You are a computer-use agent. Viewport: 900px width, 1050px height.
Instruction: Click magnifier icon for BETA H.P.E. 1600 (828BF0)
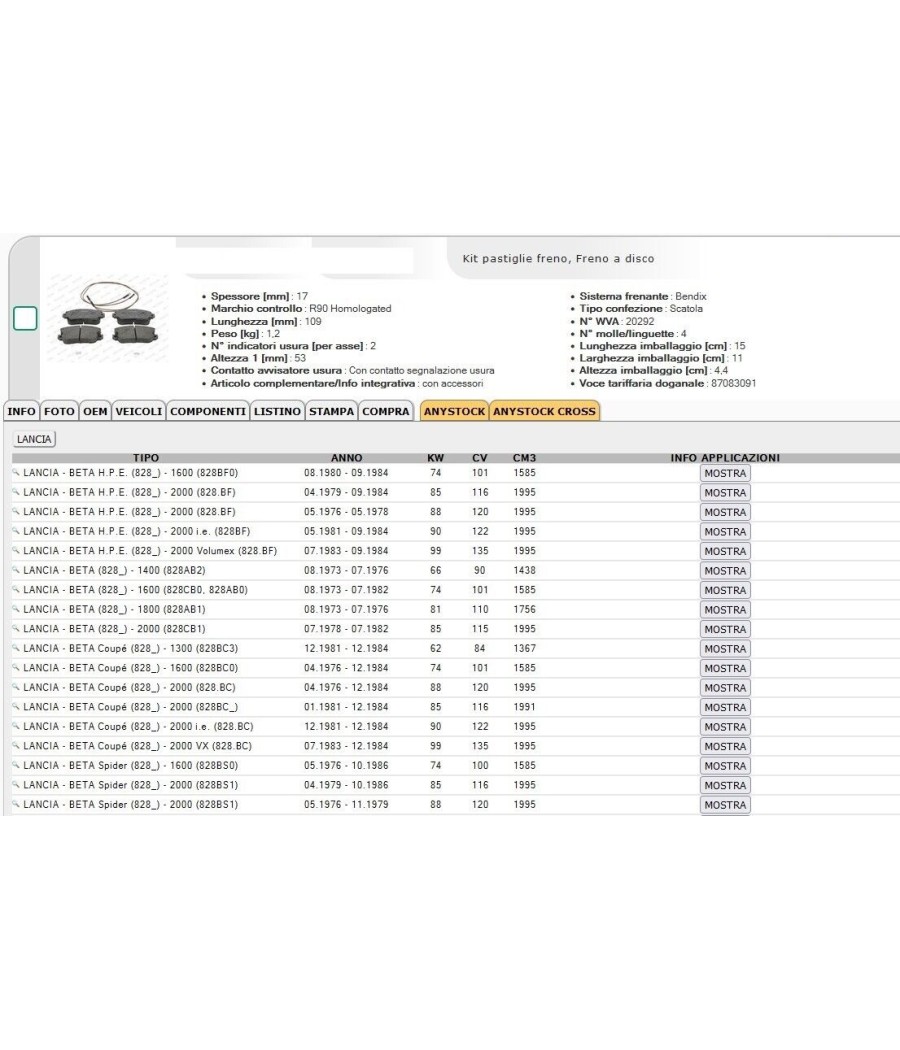tap(16, 472)
